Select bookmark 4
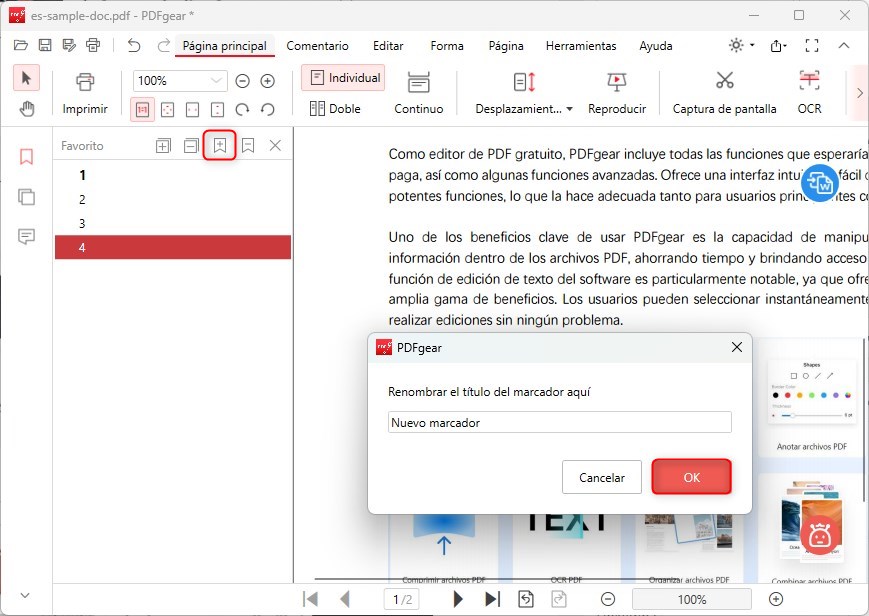 [173, 247]
